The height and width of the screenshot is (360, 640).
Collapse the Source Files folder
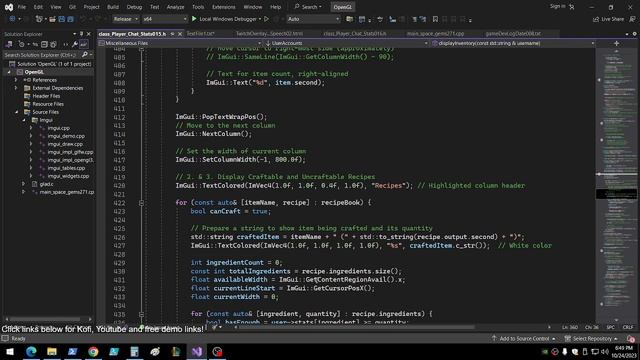16,112
